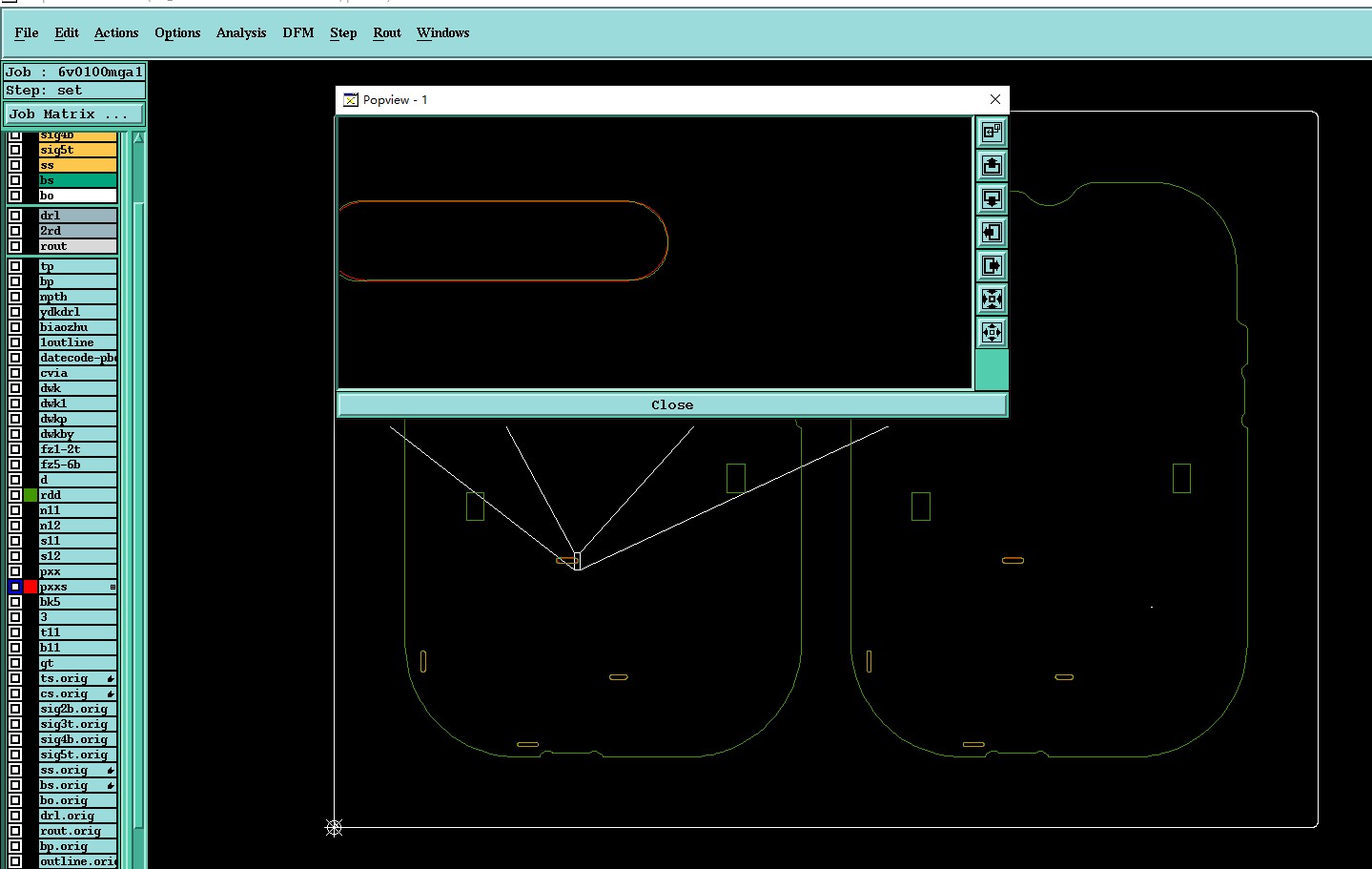
Task: Pan the Popview left
Action: tap(992, 232)
